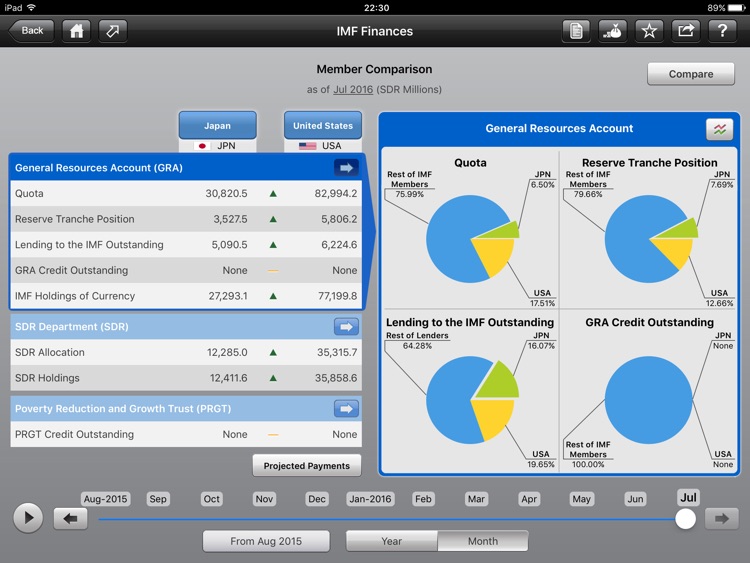
Task: Select IMF Holdings of Currency row
Action: coord(186,296)
